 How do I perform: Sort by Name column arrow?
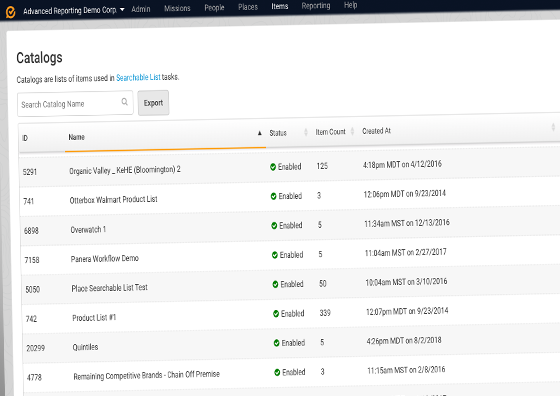260,133
